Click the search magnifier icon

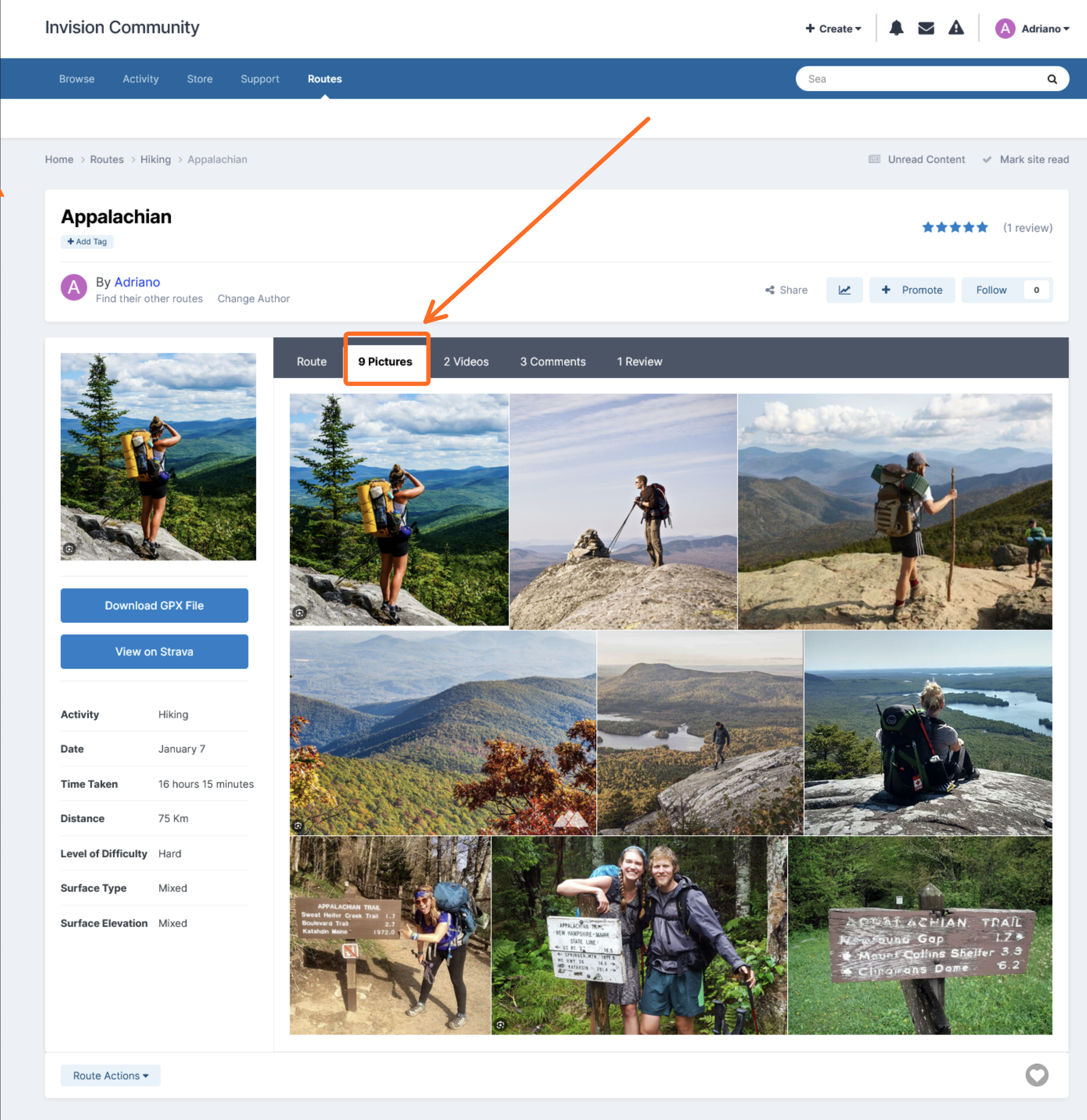(x=1051, y=79)
